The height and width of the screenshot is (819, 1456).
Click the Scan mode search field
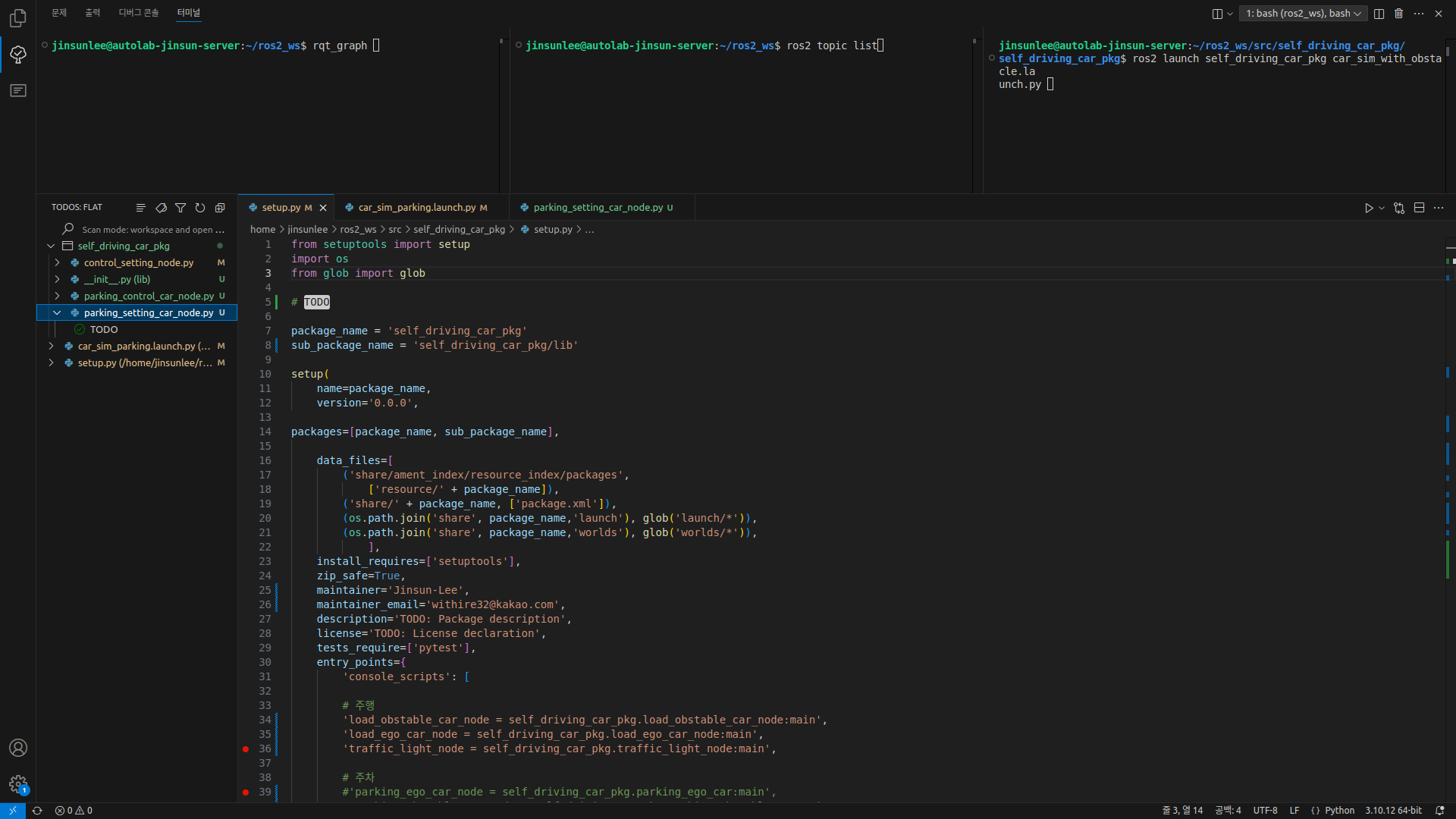coord(152,230)
